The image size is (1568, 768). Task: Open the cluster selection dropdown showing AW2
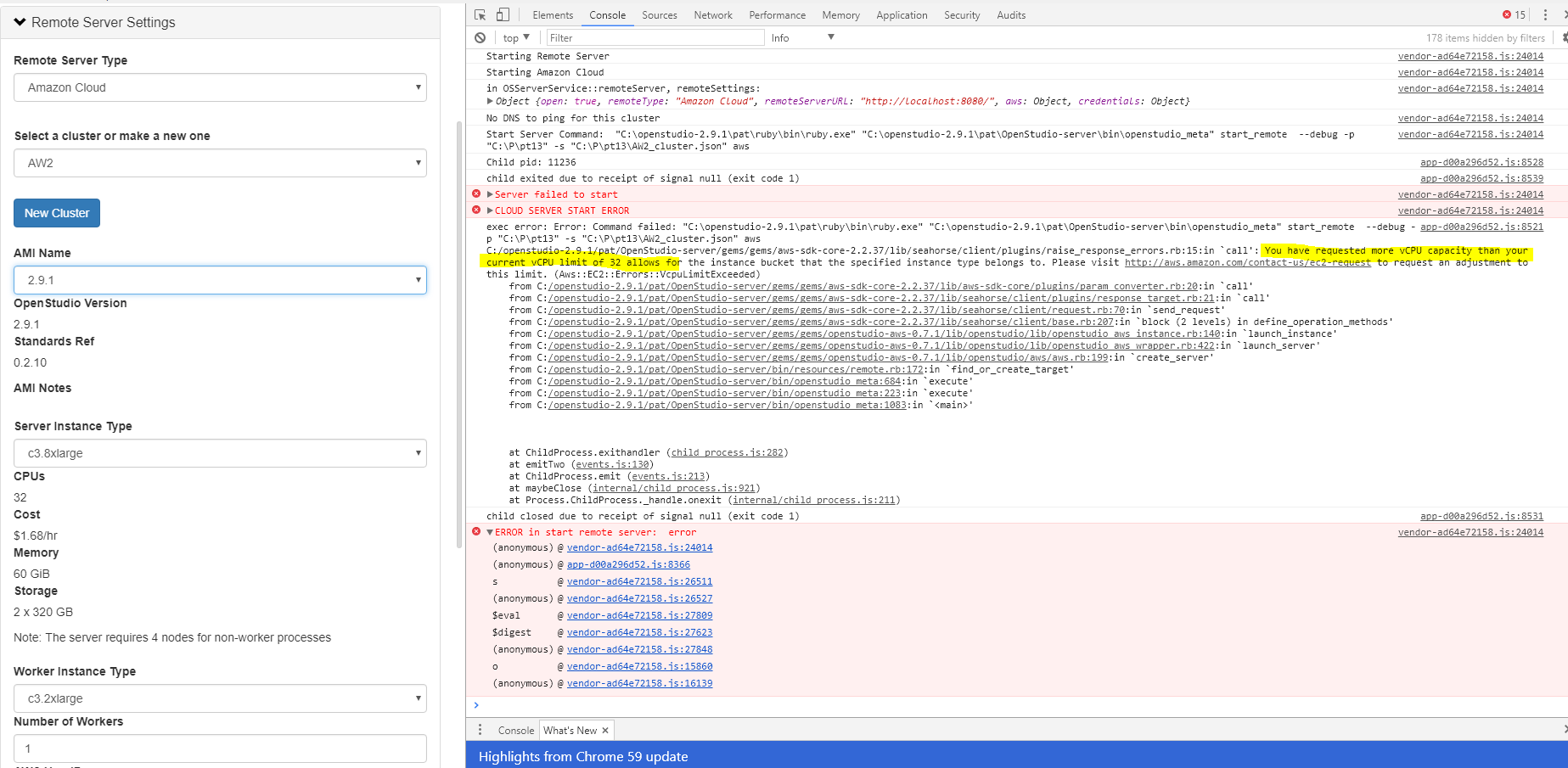[220, 163]
